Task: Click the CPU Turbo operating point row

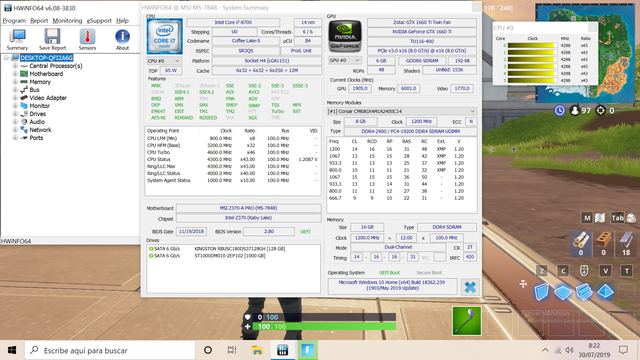Action: 232,152
